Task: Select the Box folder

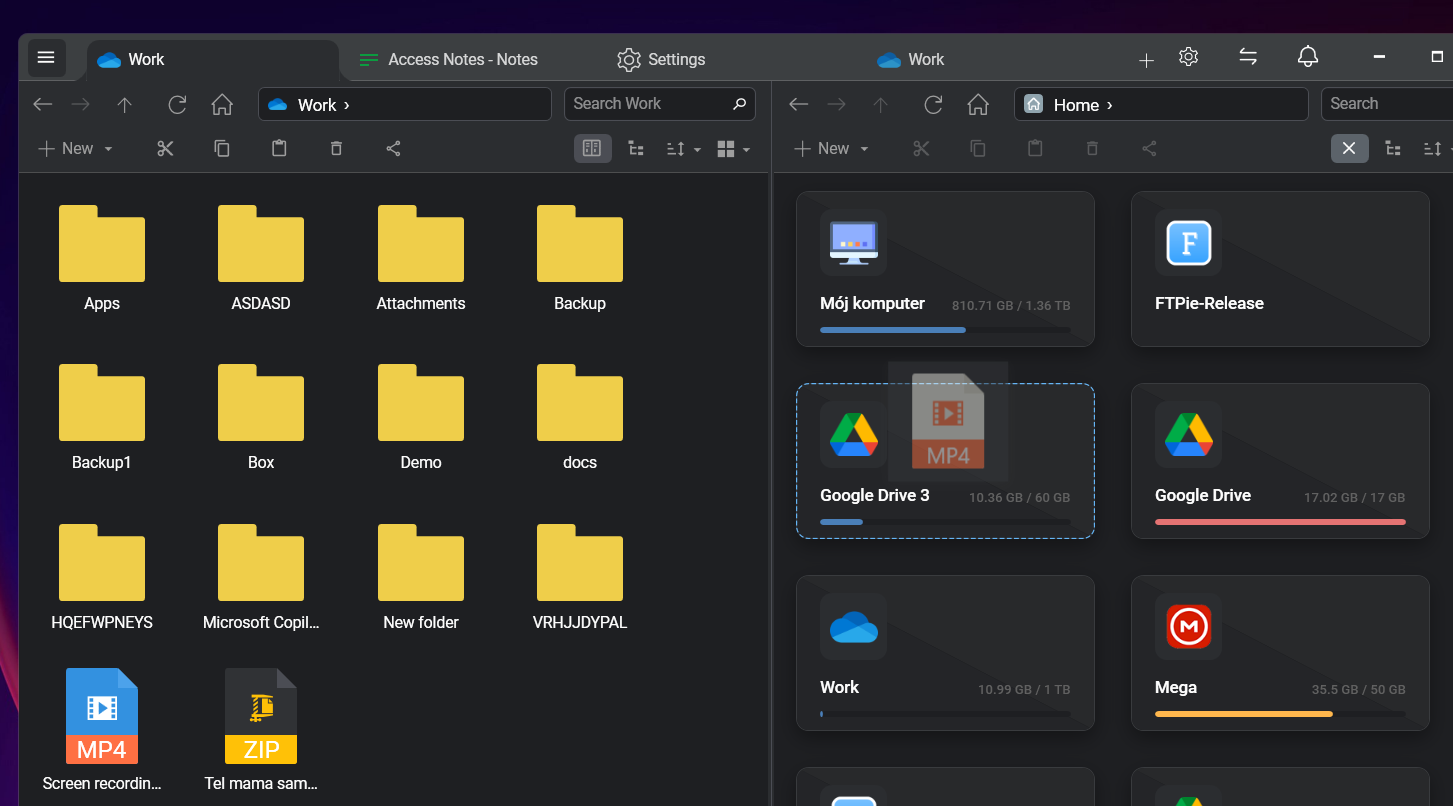Action: (261, 417)
